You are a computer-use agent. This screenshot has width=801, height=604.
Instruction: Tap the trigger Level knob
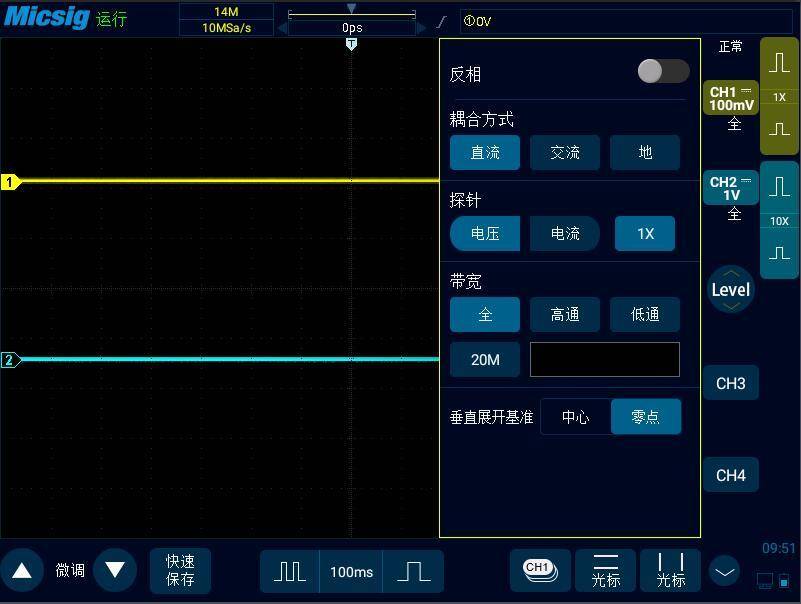pyautogui.click(x=731, y=290)
